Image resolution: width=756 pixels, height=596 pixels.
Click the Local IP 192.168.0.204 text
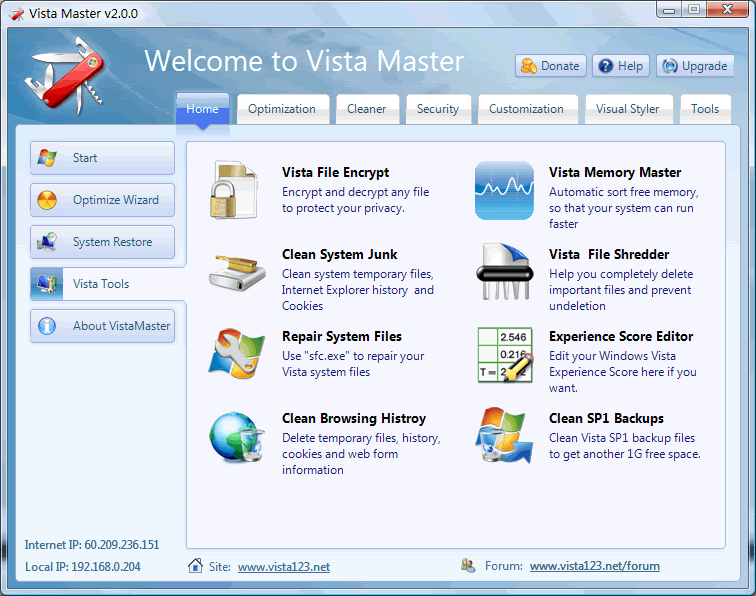point(82,567)
